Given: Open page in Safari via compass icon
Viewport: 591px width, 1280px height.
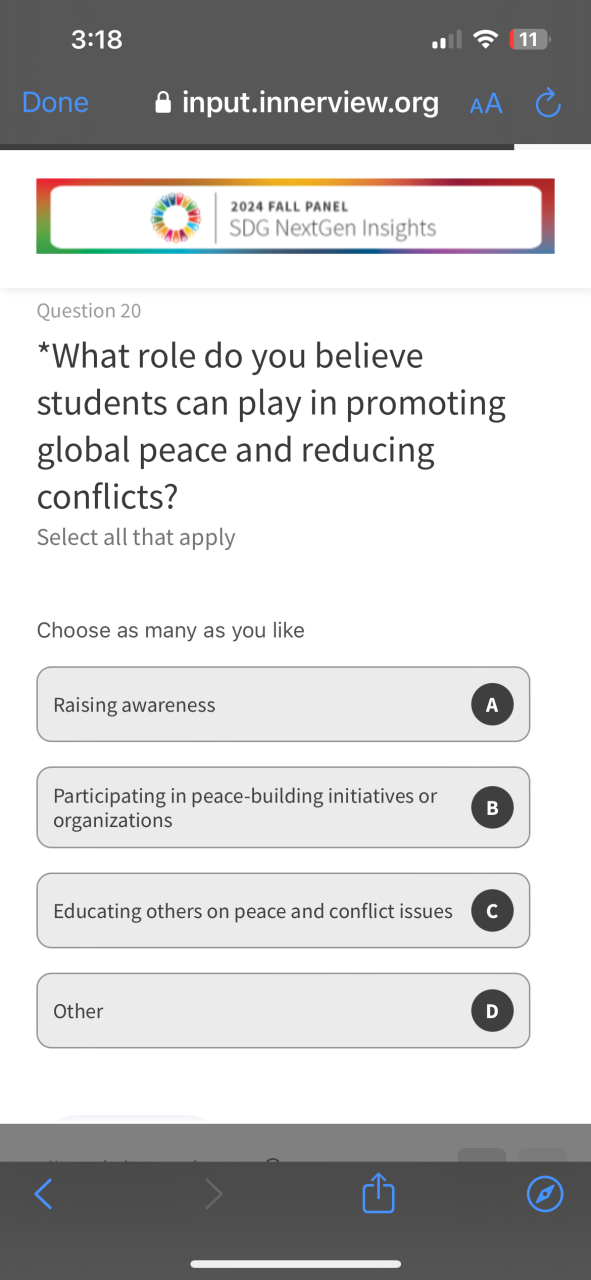Looking at the screenshot, I should [545, 1193].
